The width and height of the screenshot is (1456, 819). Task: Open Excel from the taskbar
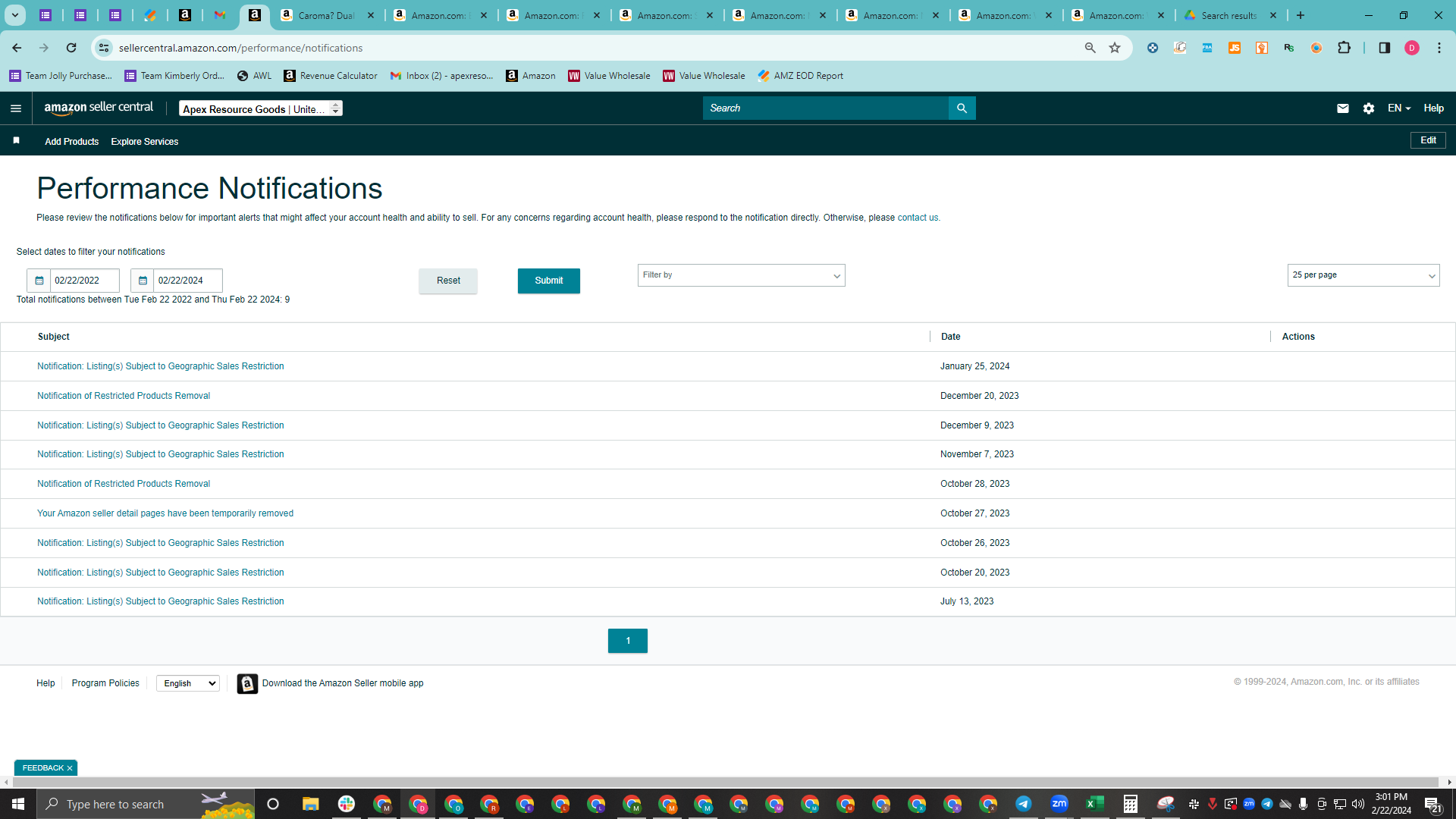pyautogui.click(x=1094, y=804)
